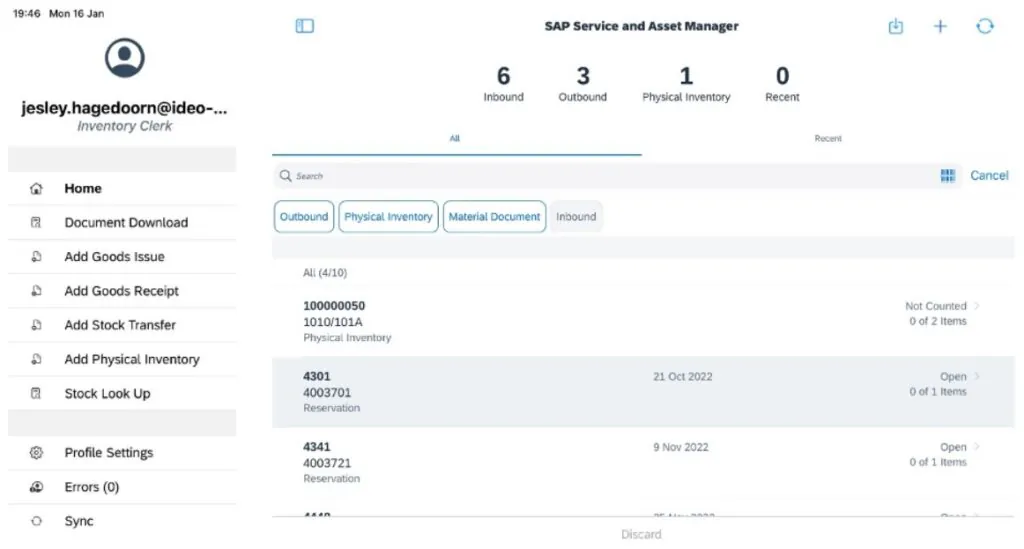1024x549 pixels.
Task: Click the Add Physical Inventory icon
Action: point(36,359)
